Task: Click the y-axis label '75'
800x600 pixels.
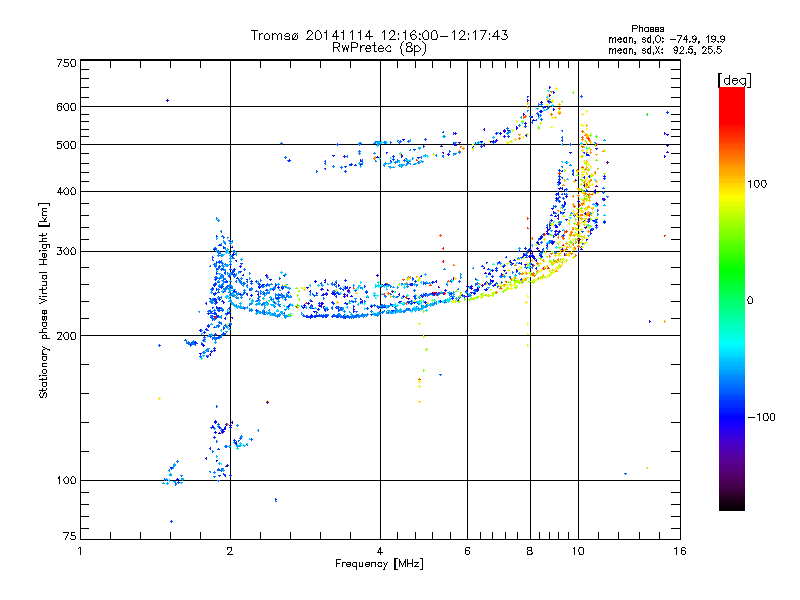Action: pos(70,536)
